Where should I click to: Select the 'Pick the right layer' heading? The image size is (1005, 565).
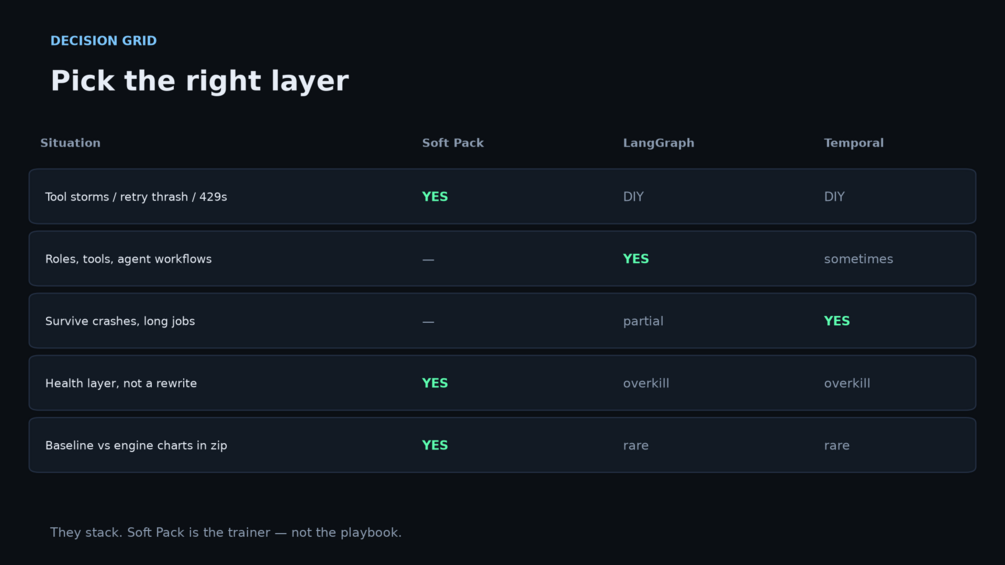point(199,81)
